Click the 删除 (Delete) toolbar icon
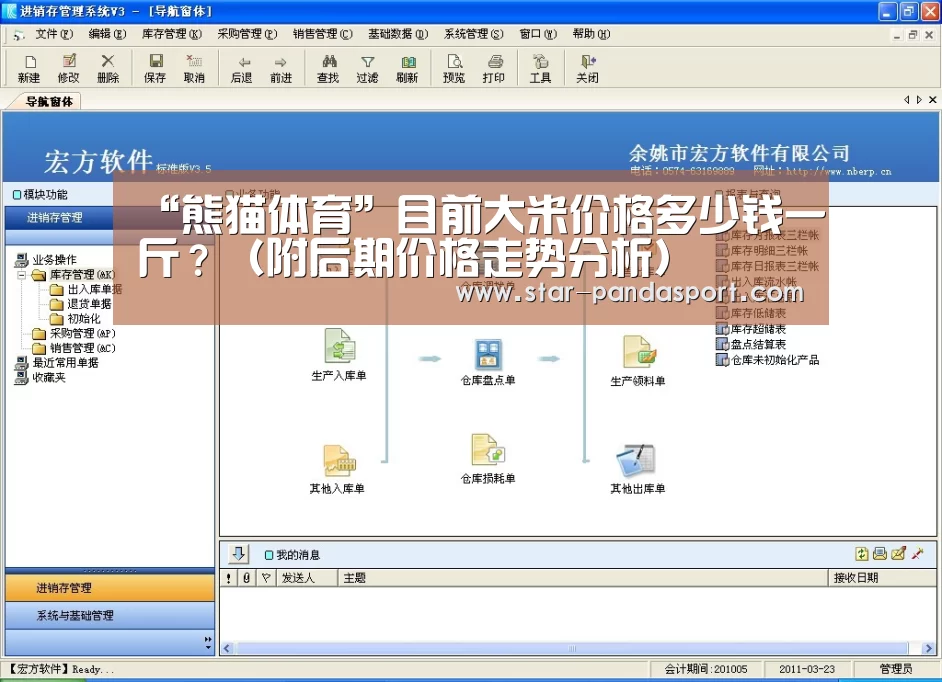 [108, 68]
